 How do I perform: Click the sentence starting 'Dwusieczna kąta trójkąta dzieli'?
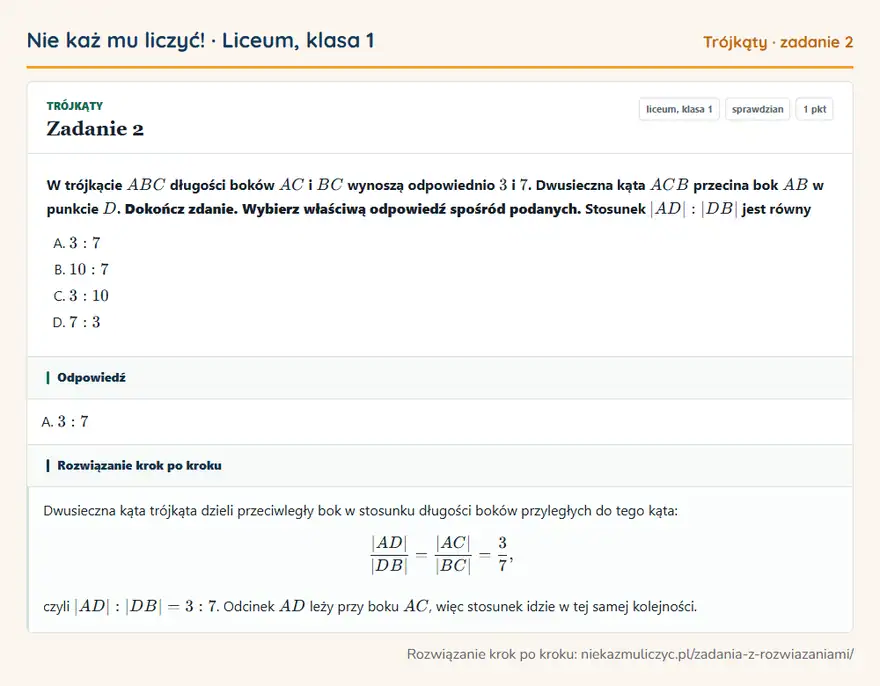tap(360, 511)
